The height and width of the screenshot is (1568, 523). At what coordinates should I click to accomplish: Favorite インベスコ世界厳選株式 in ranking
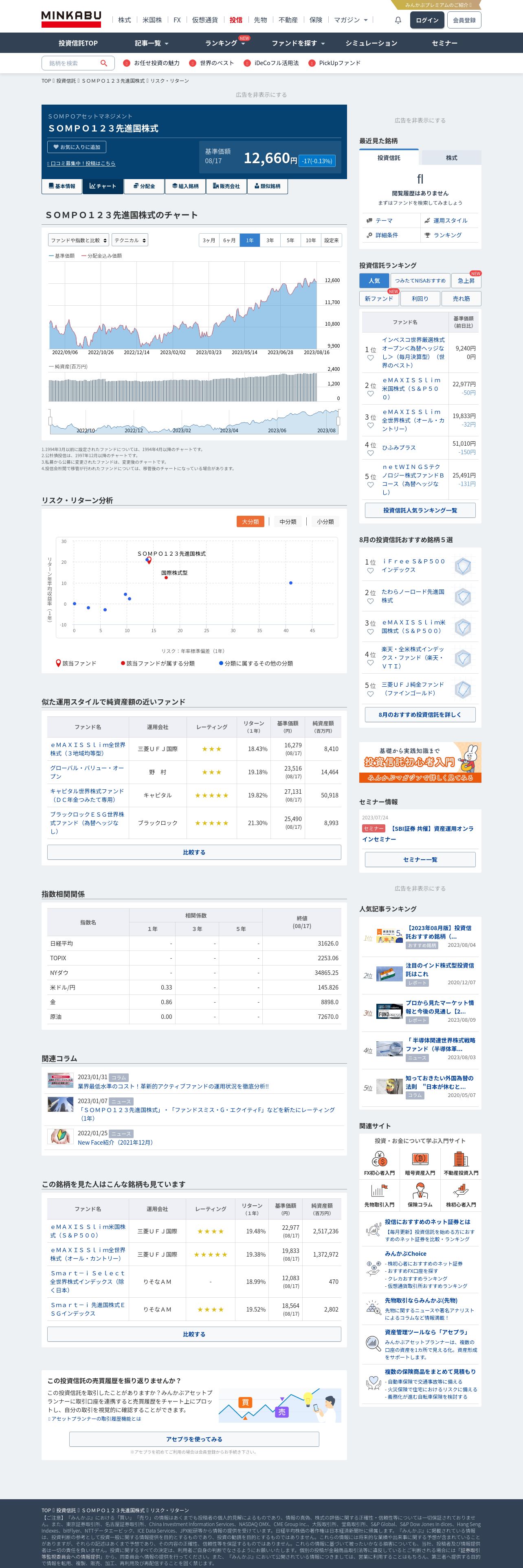point(370,358)
